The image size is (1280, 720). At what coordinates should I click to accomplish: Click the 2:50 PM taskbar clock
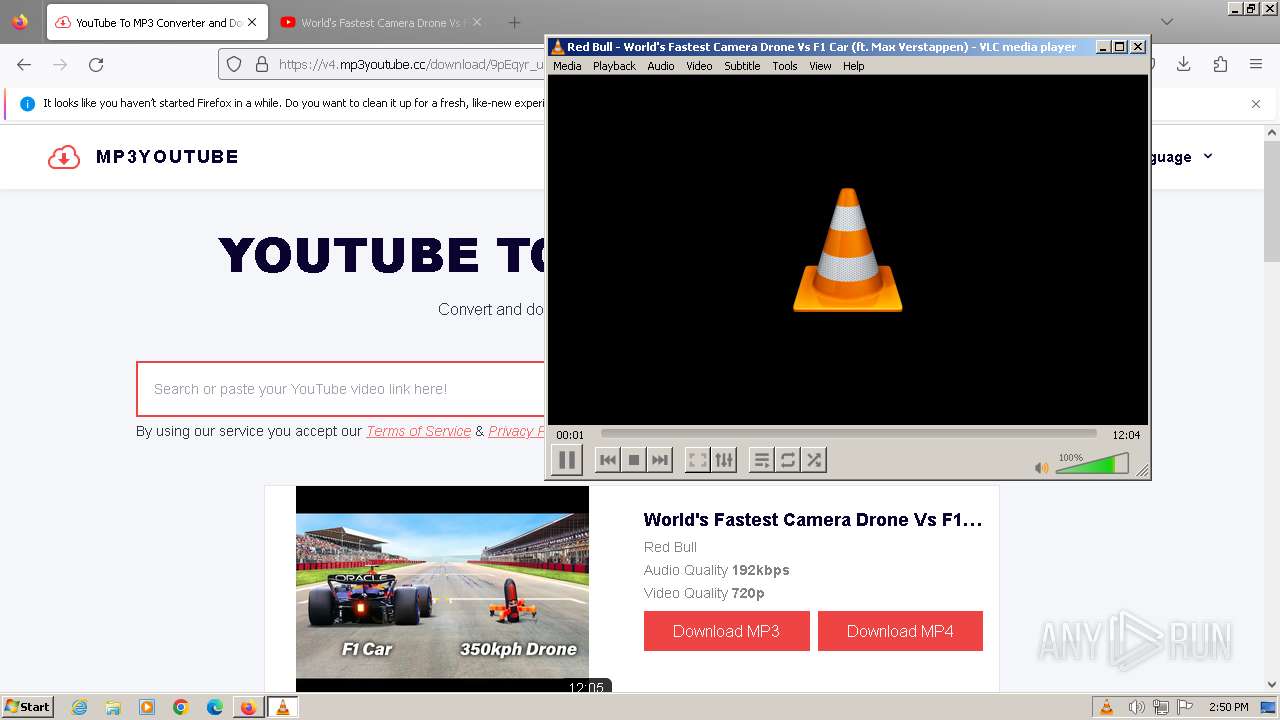(x=1229, y=707)
